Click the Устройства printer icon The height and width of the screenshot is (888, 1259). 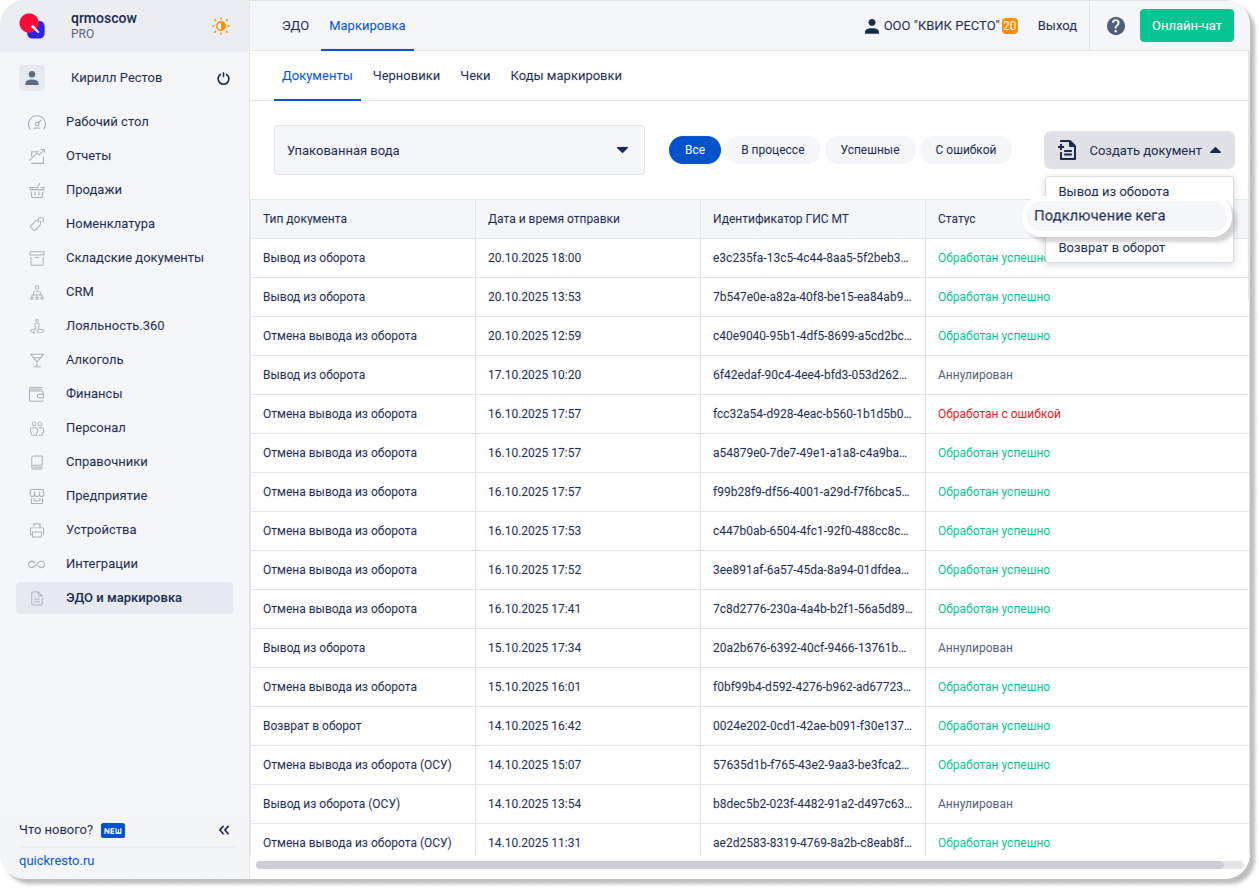point(37,530)
